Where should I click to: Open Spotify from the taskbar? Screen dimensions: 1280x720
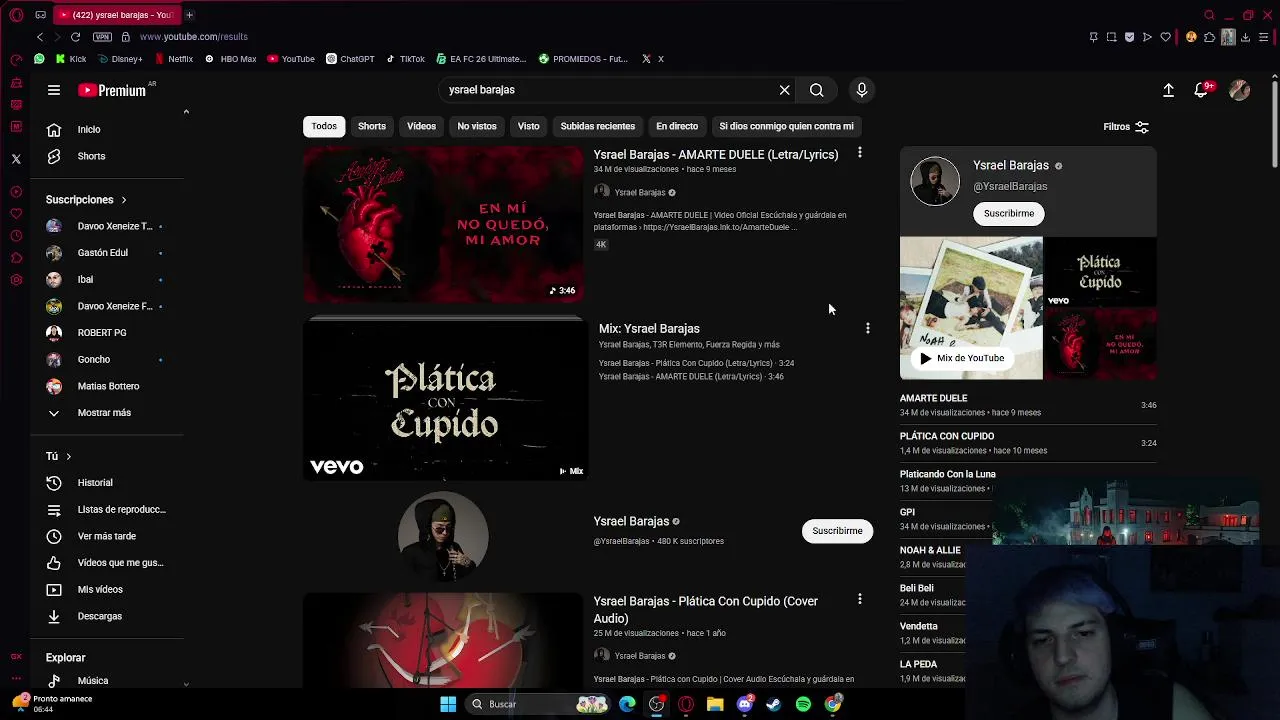click(803, 704)
